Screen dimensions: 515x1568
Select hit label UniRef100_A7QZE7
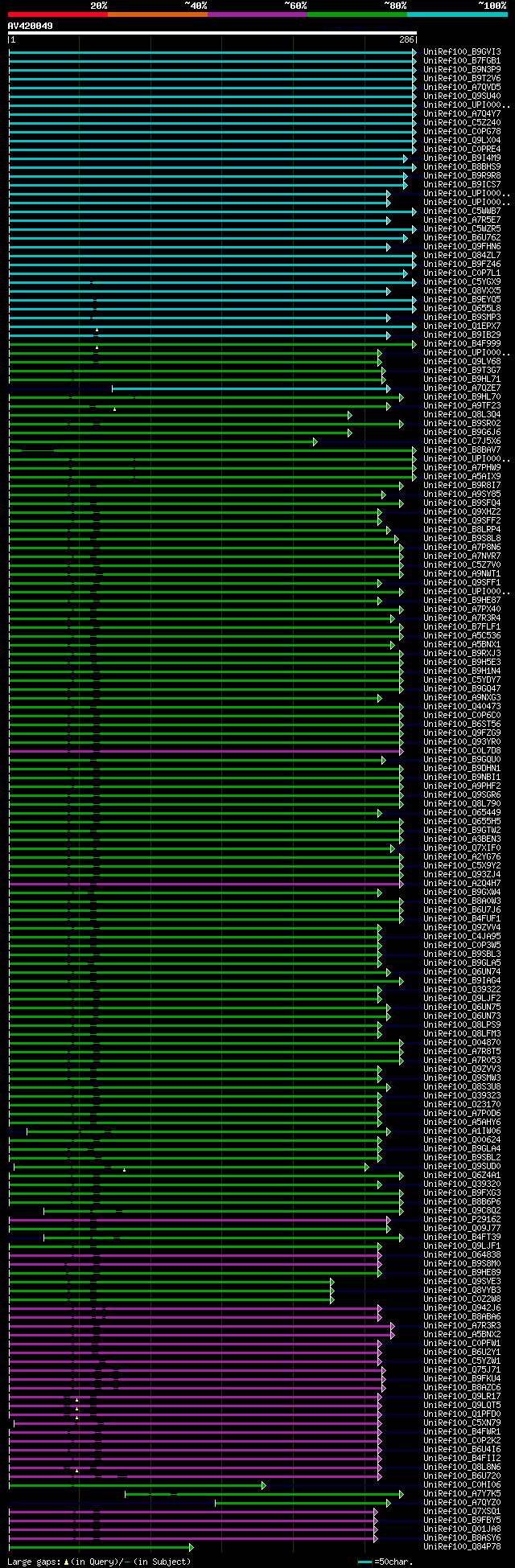click(462, 388)
